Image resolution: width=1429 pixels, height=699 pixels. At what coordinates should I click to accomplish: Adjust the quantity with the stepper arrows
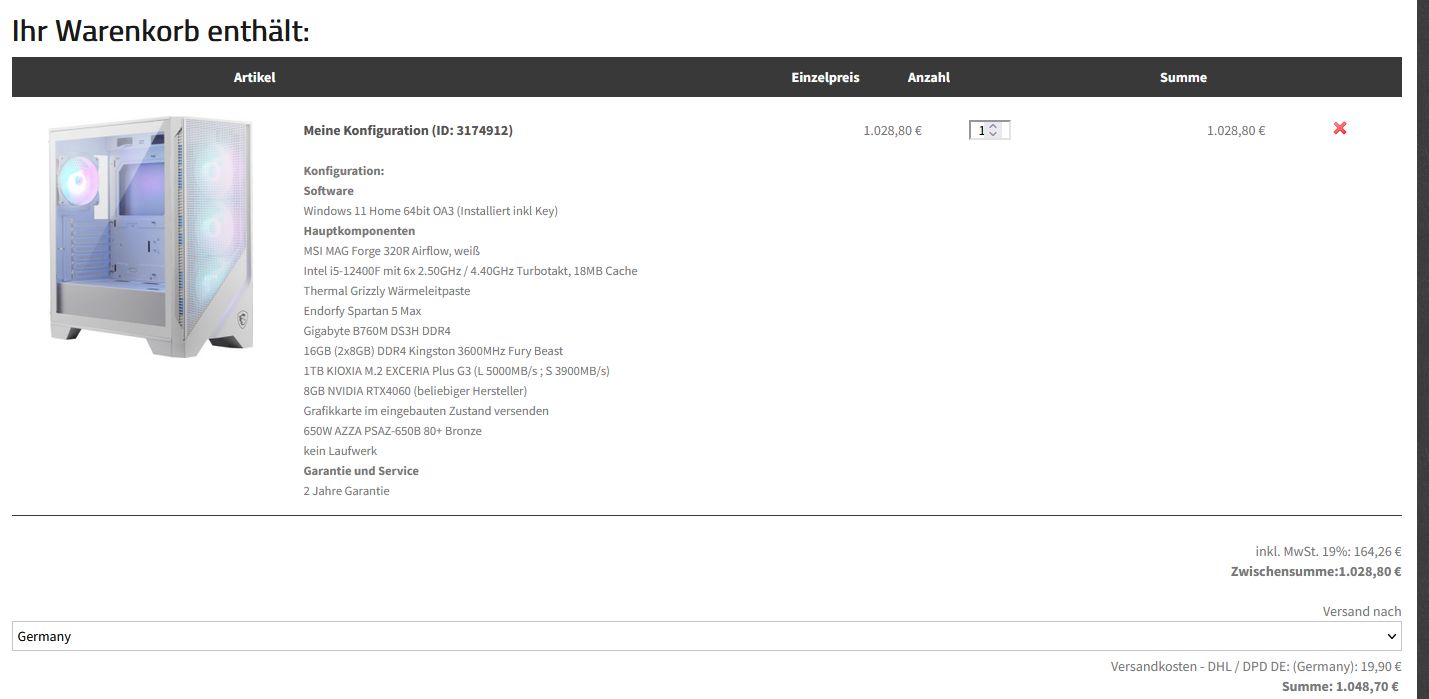[993, 130]
